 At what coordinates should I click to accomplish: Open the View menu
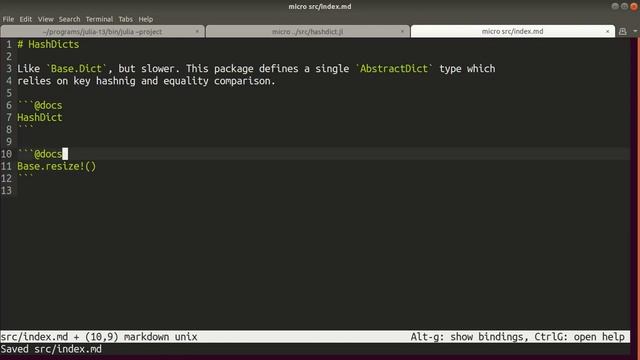[x=46, y=19]
